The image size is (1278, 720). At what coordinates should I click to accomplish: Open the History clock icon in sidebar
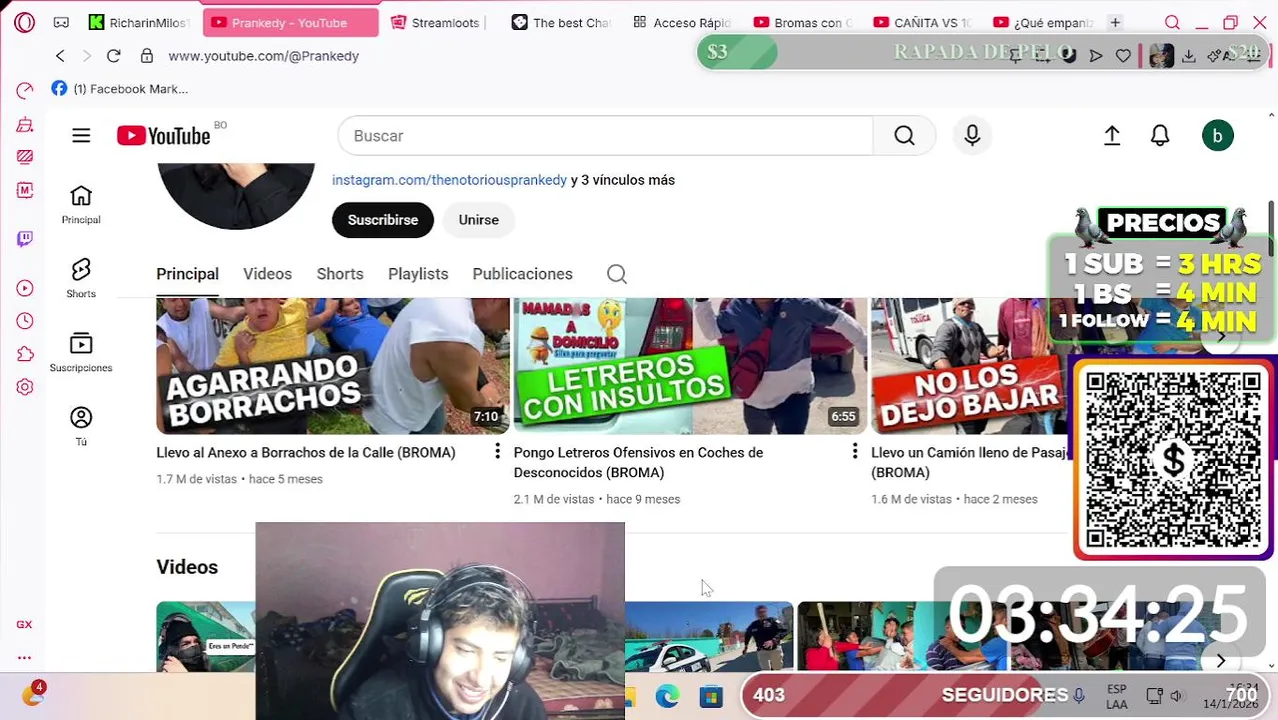(x=25, y=321)
